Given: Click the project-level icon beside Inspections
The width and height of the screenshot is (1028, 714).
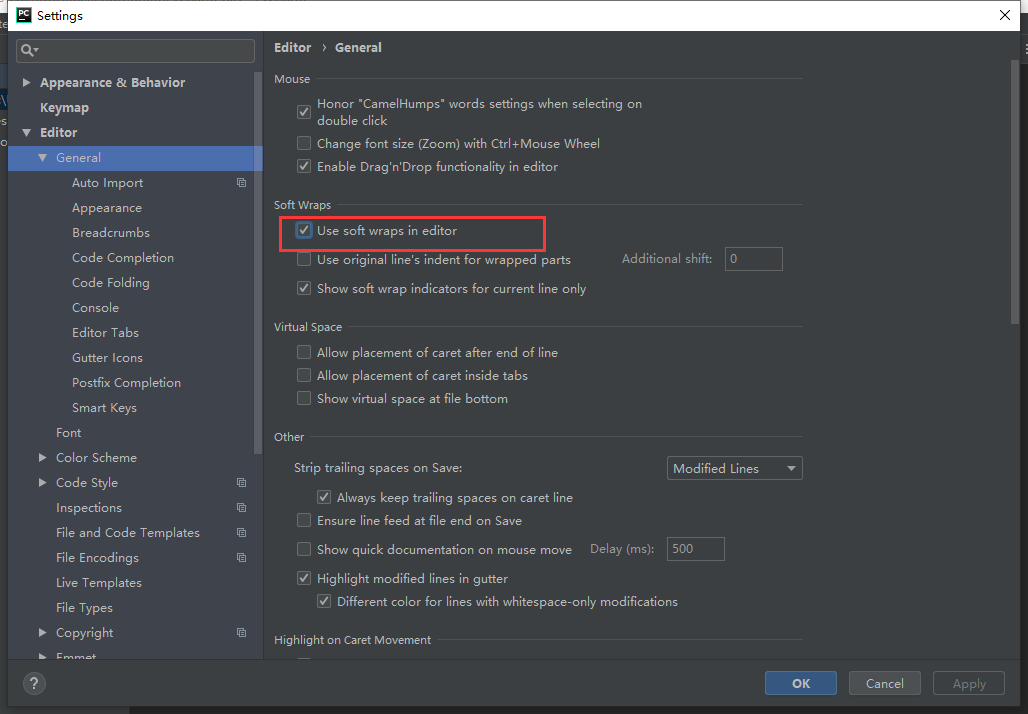Looking at the screenshot, I should point(241,508).
